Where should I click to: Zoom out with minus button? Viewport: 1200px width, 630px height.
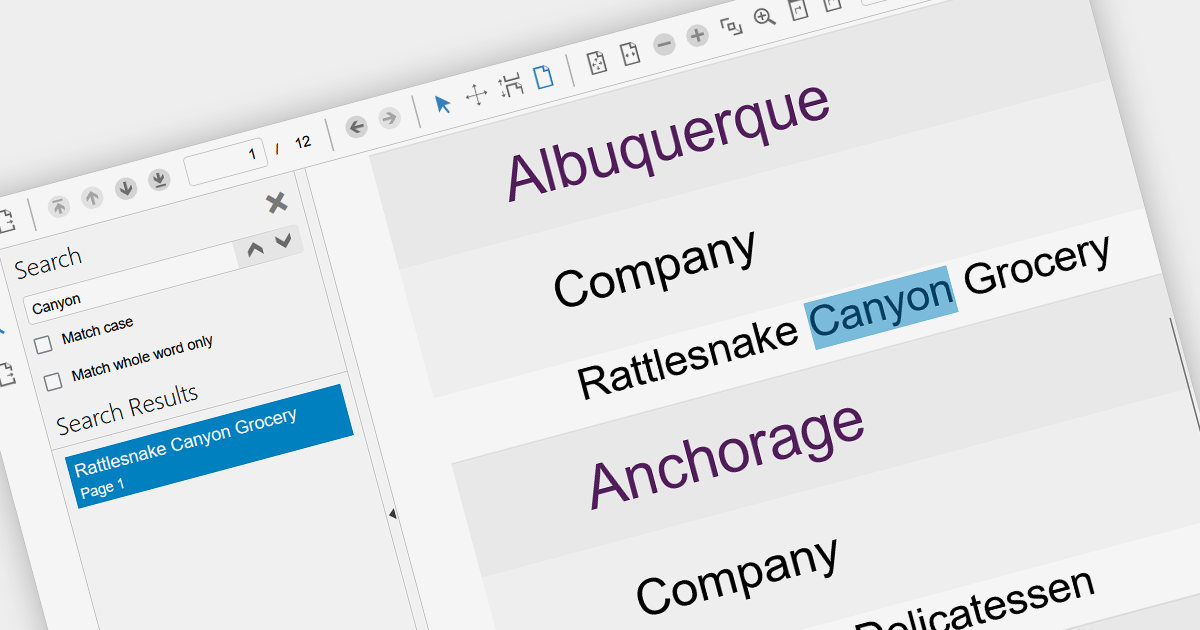coord(664,45)
